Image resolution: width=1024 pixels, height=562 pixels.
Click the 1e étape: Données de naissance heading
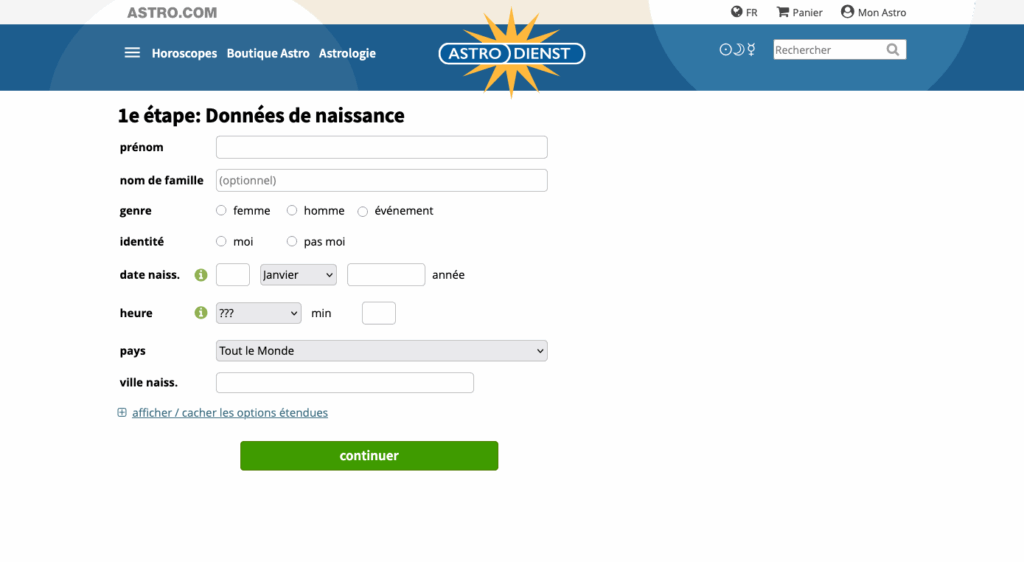[261, 116]
